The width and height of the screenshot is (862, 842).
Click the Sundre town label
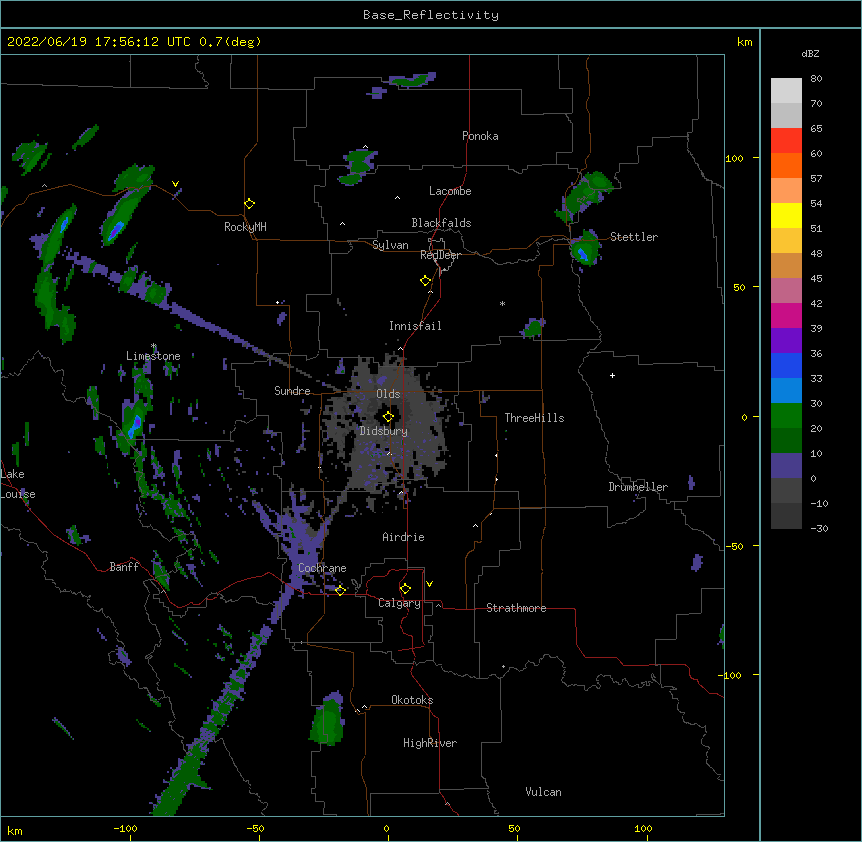[x=292, y=391]
